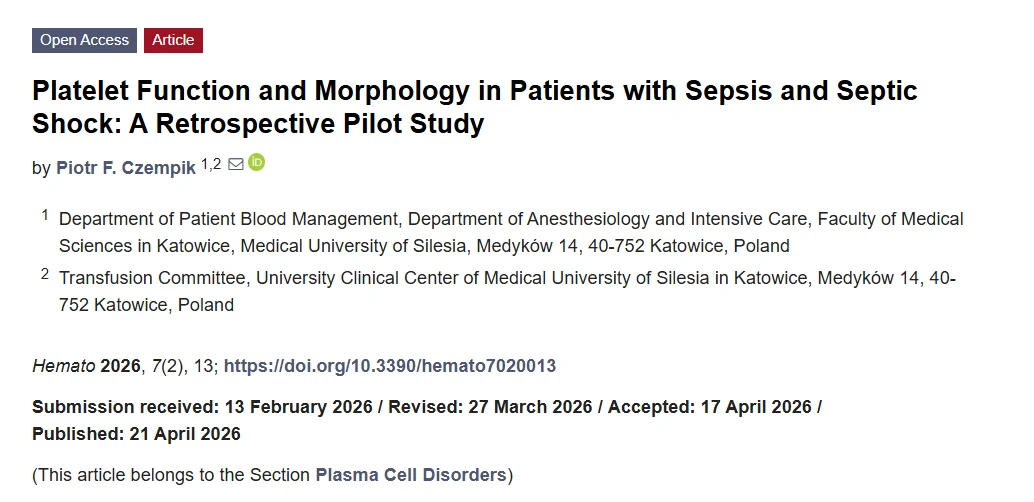This screenshot has height=502, width=1034.
Task: Click the Revised 27 March 2026 text
Action: click(490, 407)
